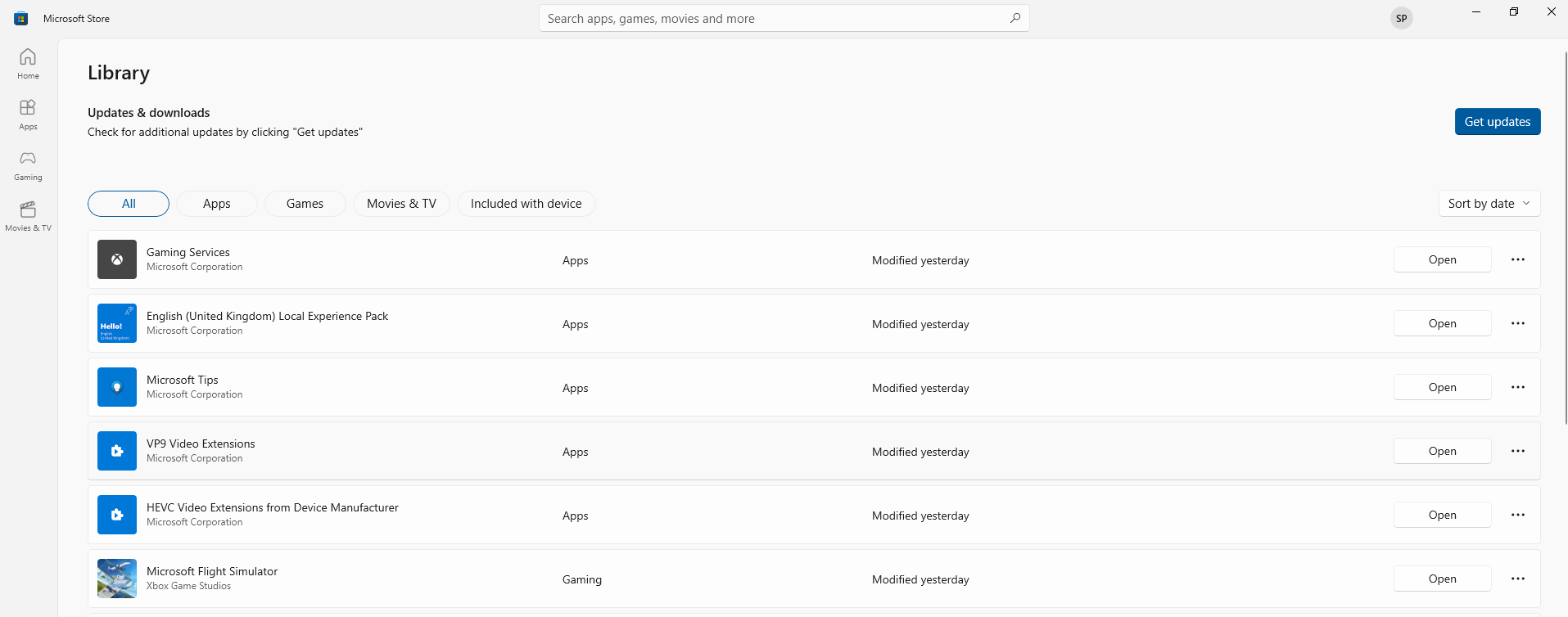Open Movies & TV in sidebar
The width and height of the screenshot is (1568, 617).
tap(28, 215)
